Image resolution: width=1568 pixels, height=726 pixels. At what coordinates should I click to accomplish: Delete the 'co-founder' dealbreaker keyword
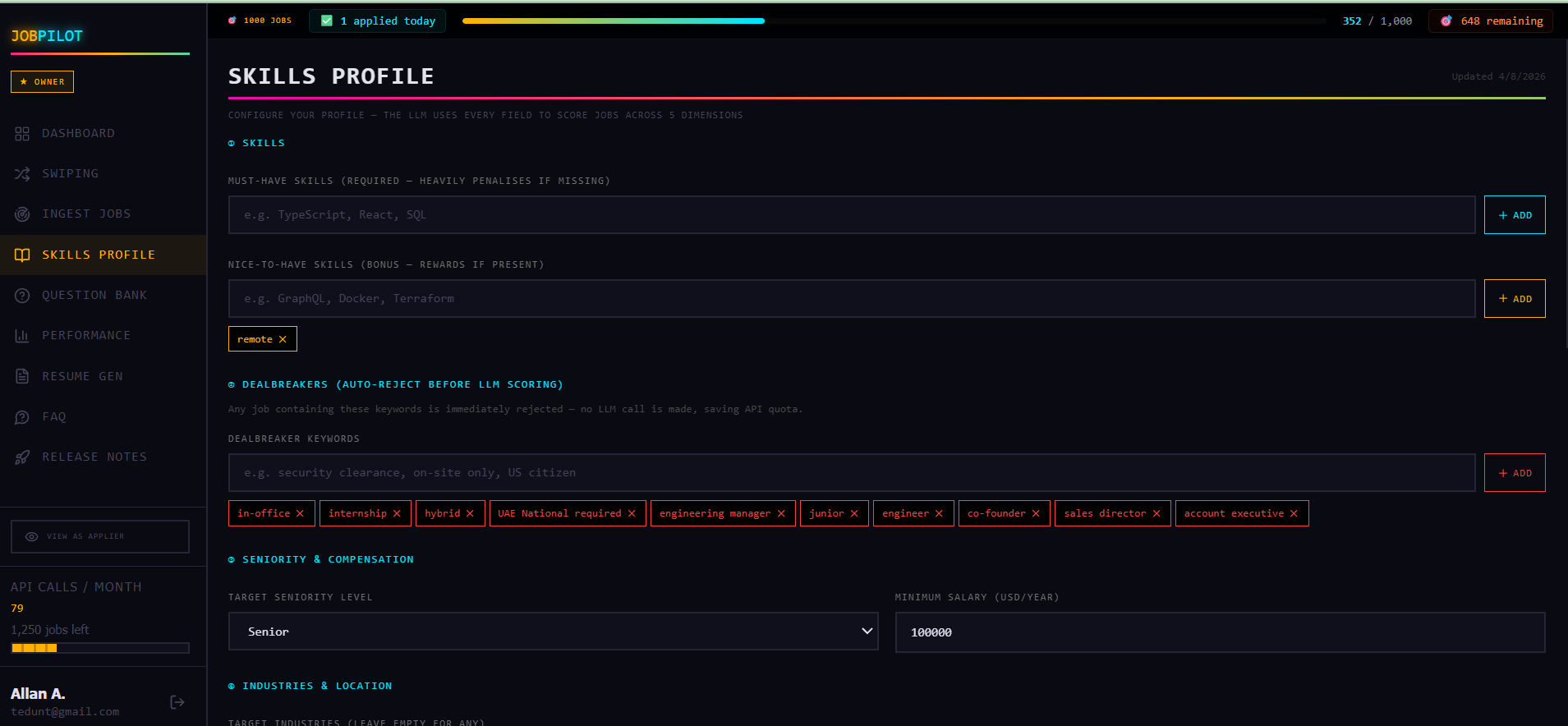tap(1036, 513)
